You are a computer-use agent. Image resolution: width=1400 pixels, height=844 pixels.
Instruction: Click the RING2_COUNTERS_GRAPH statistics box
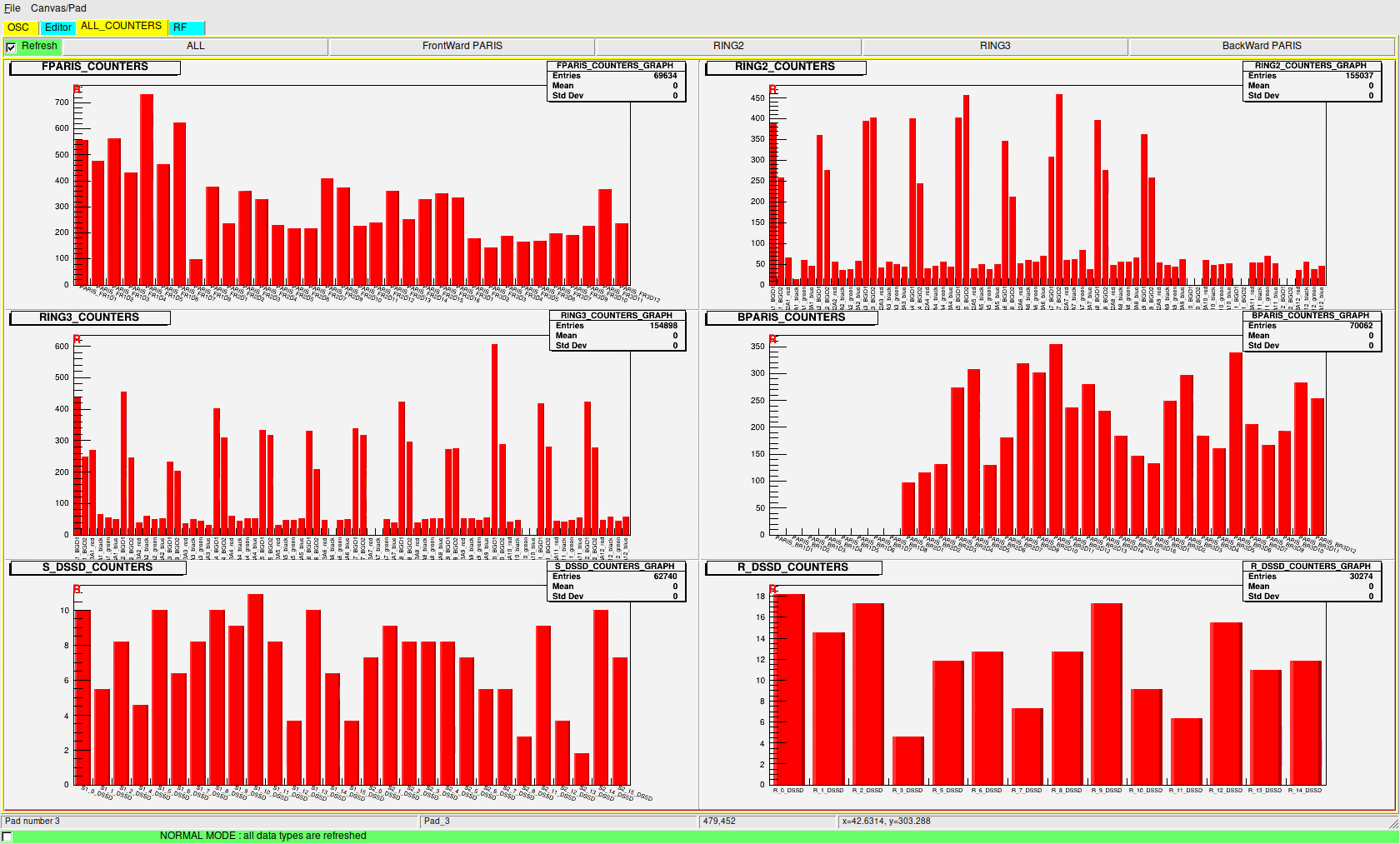(1310, 81)
